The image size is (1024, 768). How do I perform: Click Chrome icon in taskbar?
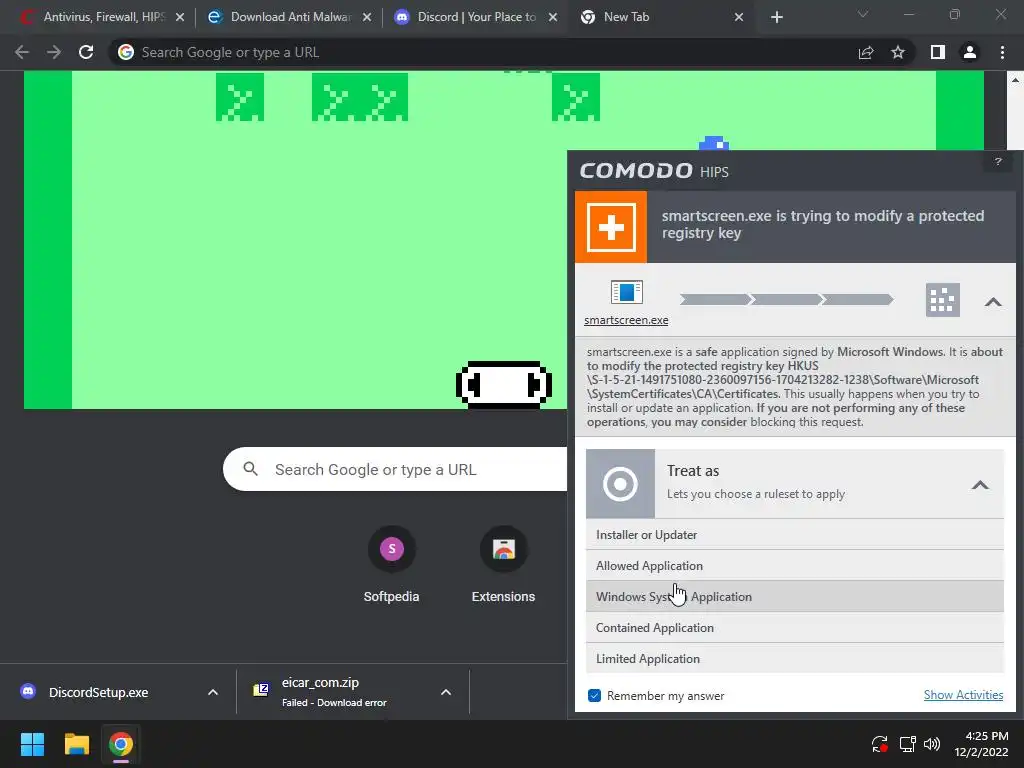click(x=121, y=744)
